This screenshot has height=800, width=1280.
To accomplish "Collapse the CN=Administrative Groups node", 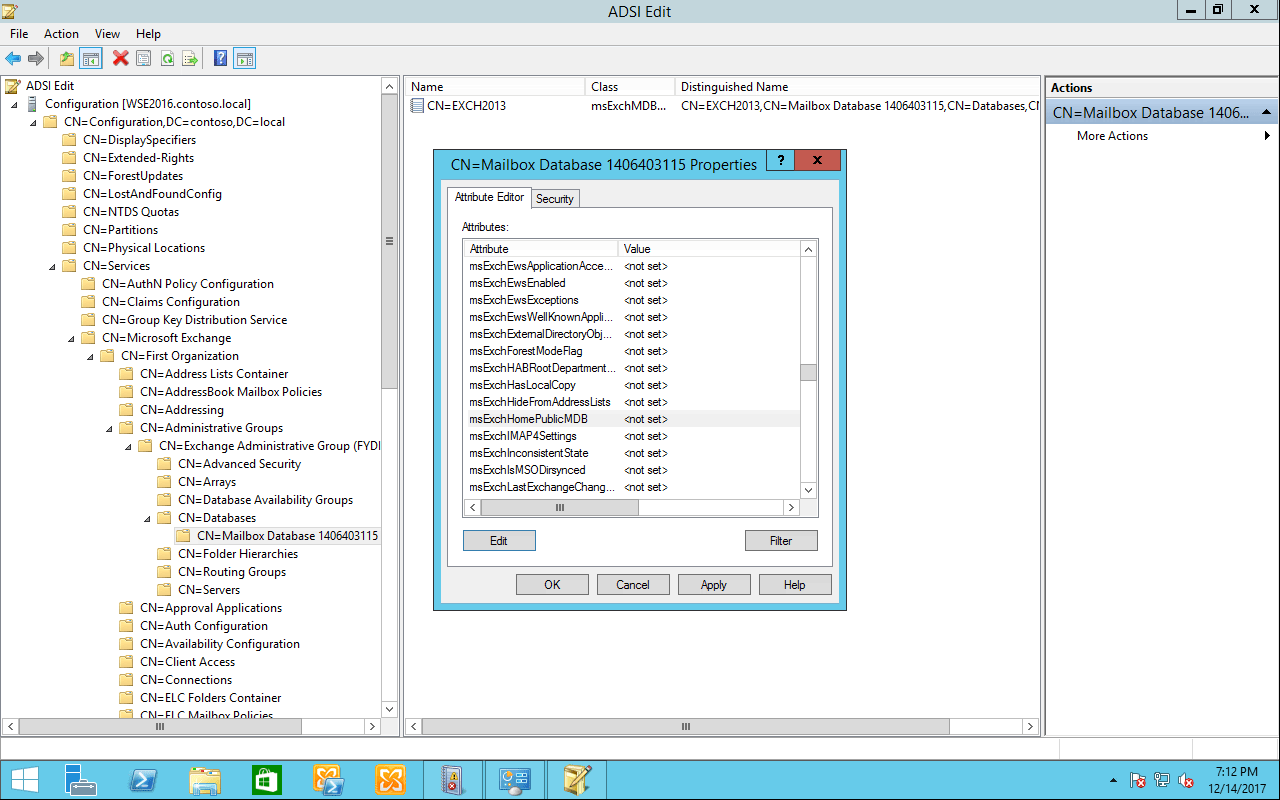I will 109,428.
